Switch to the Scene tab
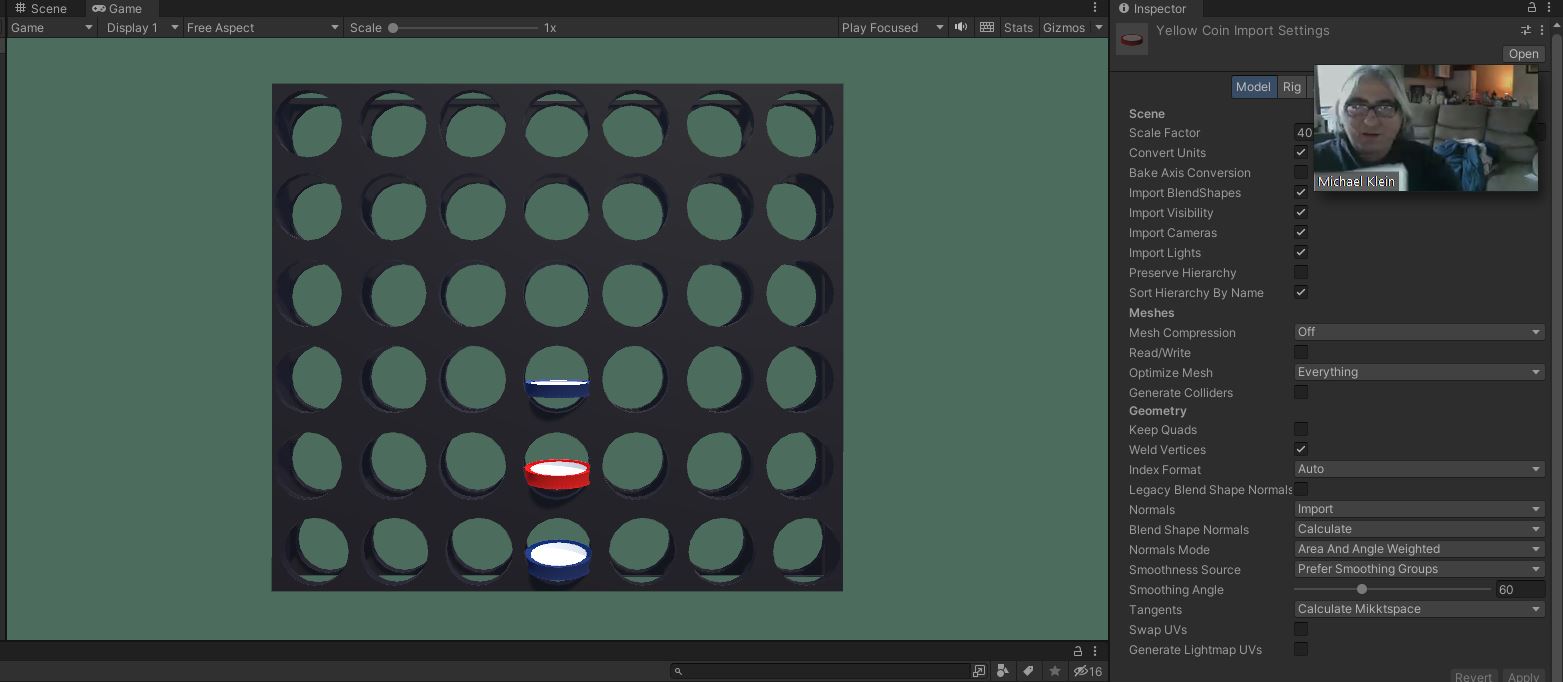The image size is (1563, 682). click(40, 8)
